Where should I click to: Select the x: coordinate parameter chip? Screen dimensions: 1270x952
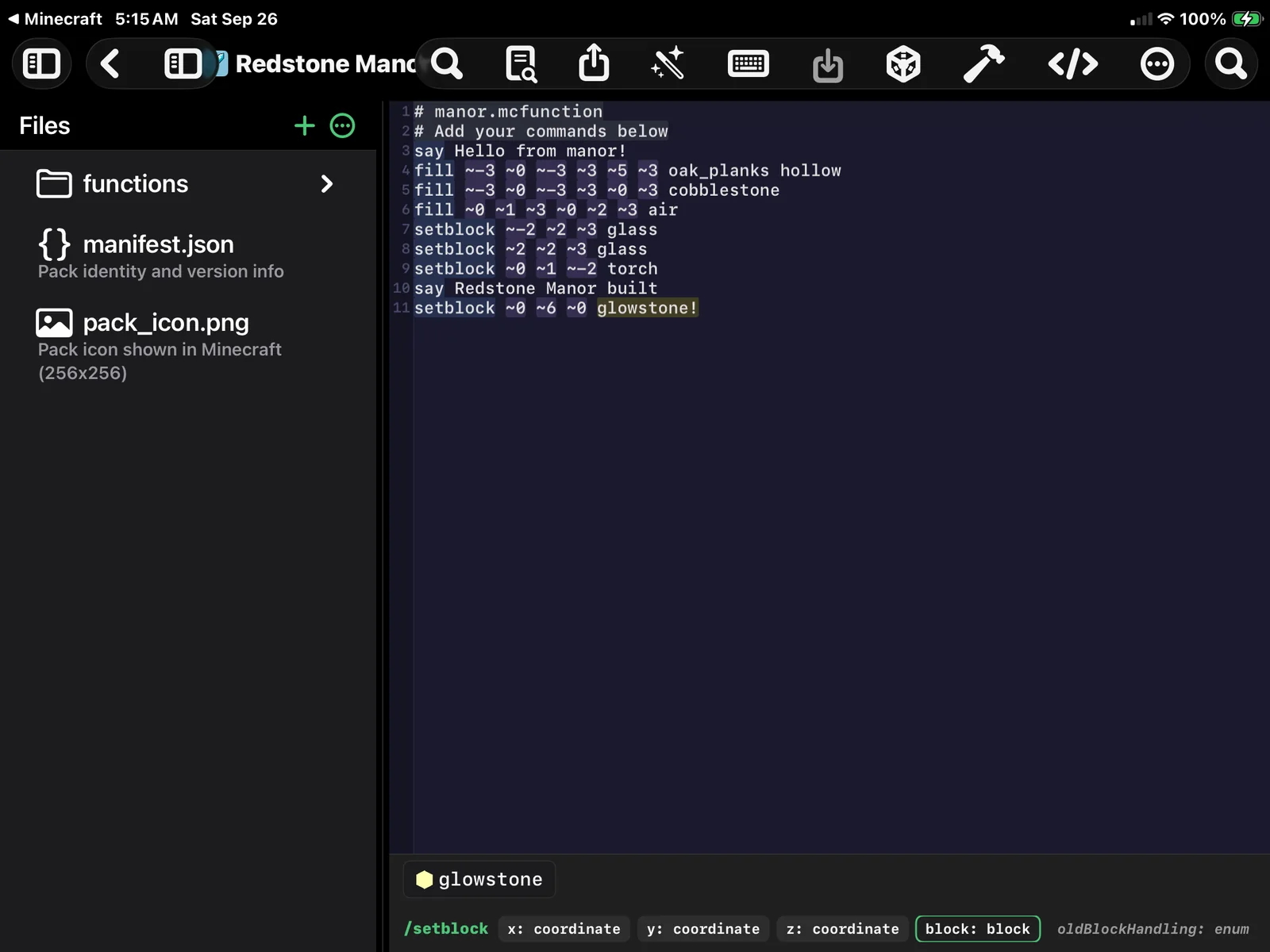click(x=564, y=929)
